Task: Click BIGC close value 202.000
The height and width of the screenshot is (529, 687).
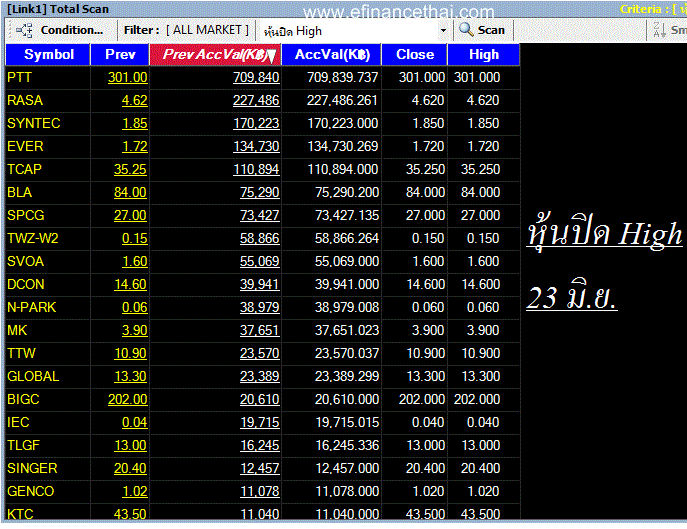Action: tap(421, 399)
